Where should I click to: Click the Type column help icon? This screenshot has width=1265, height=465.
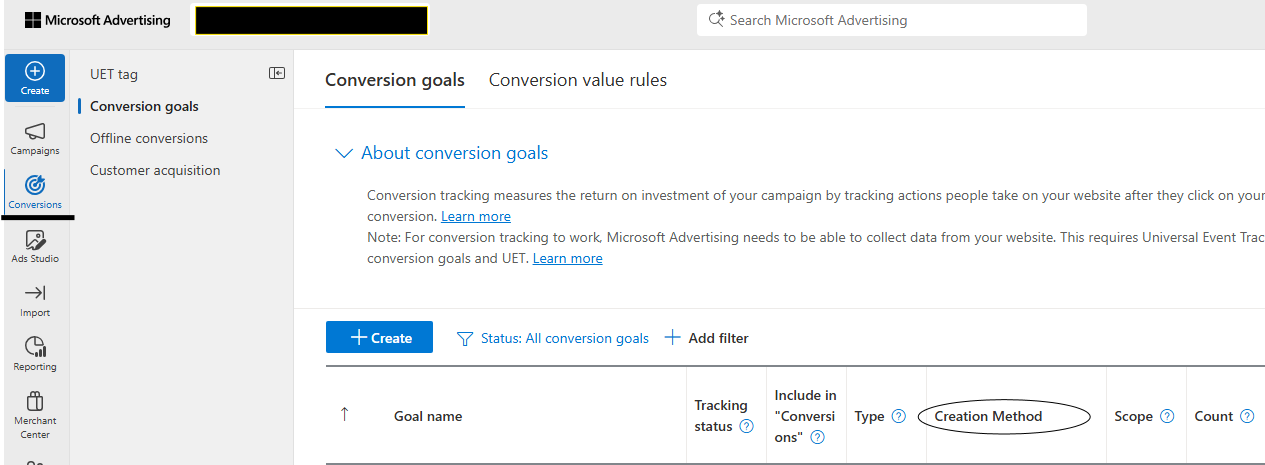[x=898, y=416]
